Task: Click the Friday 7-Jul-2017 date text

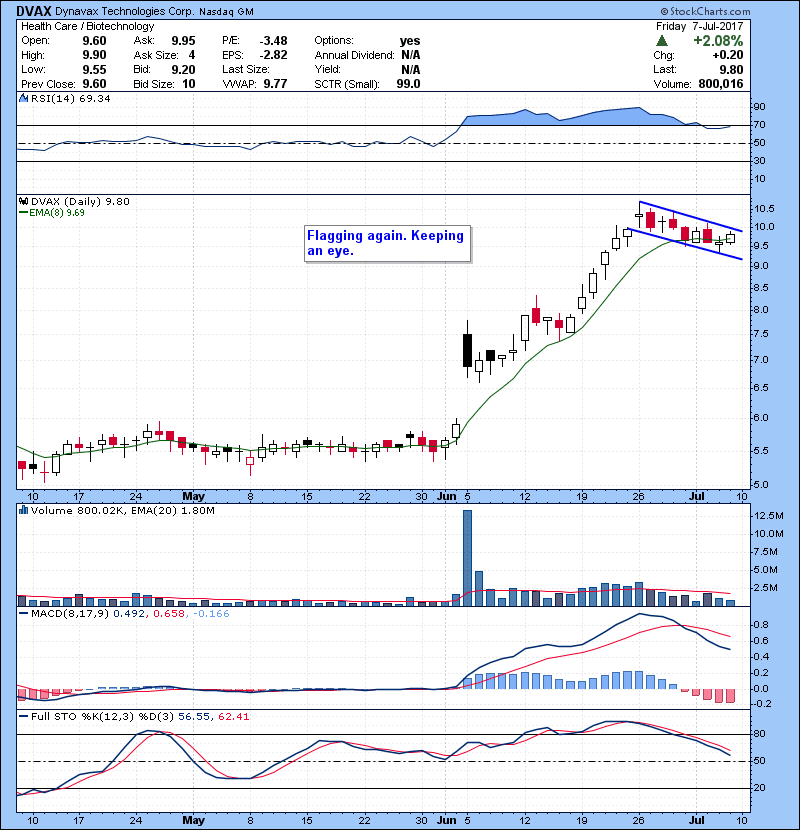Action: tap(699, 26)
